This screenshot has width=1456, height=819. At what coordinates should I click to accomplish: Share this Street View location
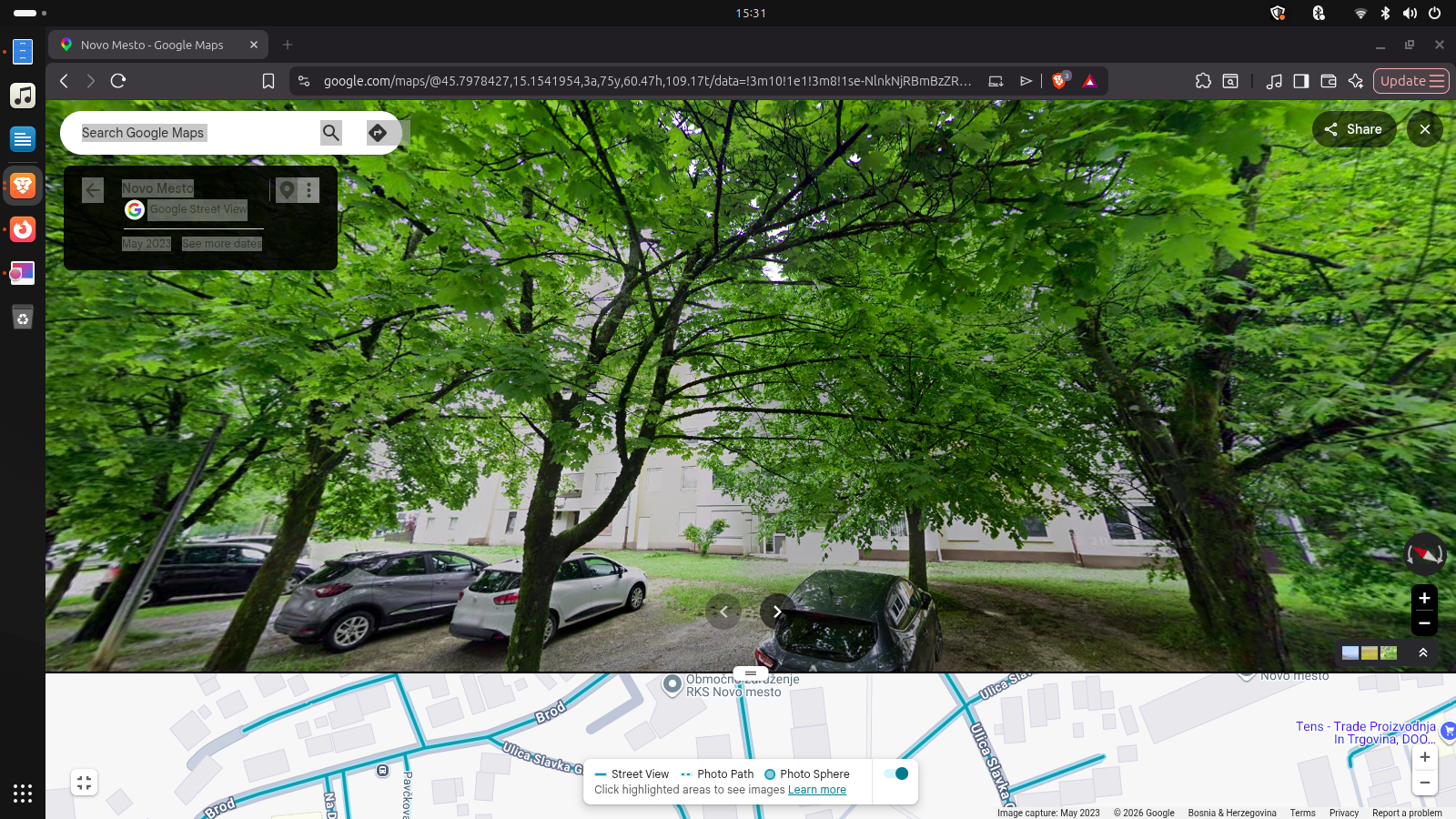[1353, 129]
